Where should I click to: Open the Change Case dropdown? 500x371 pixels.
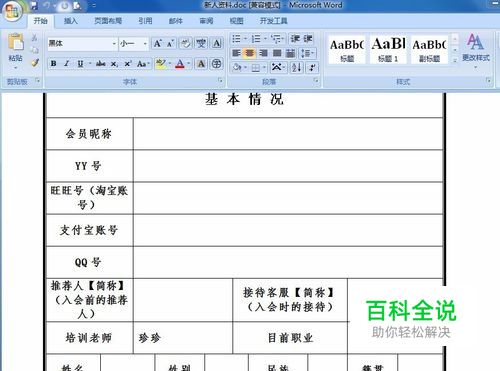click(143, 64)
